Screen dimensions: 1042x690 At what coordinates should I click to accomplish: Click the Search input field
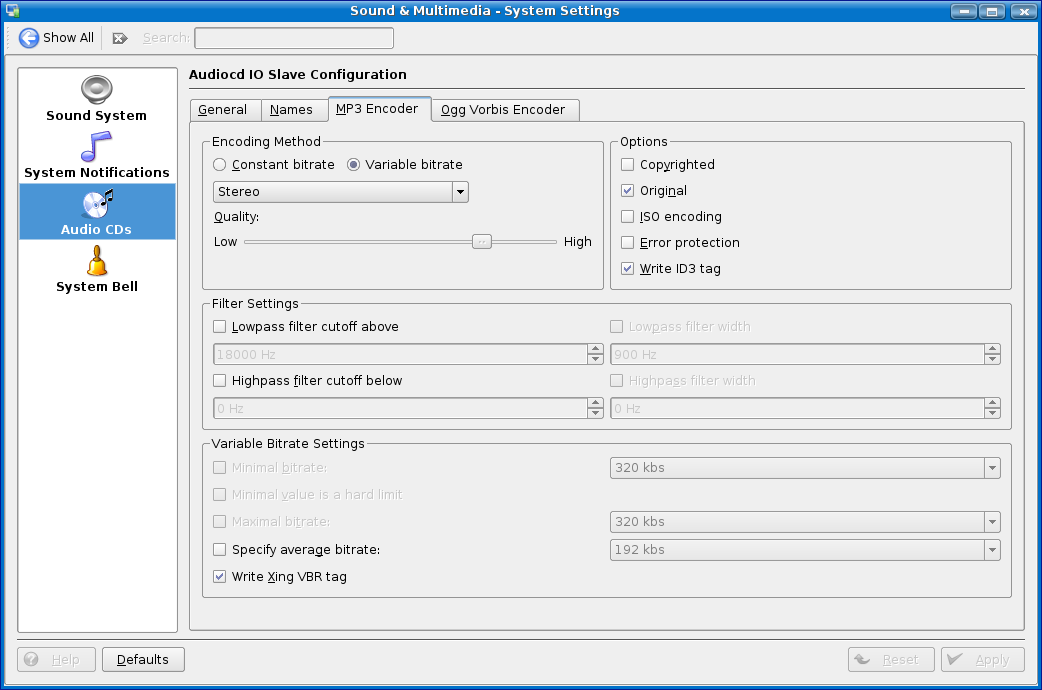tap(294, 38)
